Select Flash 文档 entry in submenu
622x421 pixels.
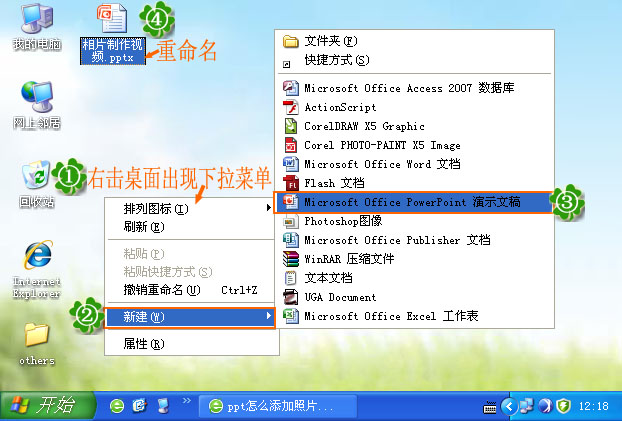click(x=414, y=183)
